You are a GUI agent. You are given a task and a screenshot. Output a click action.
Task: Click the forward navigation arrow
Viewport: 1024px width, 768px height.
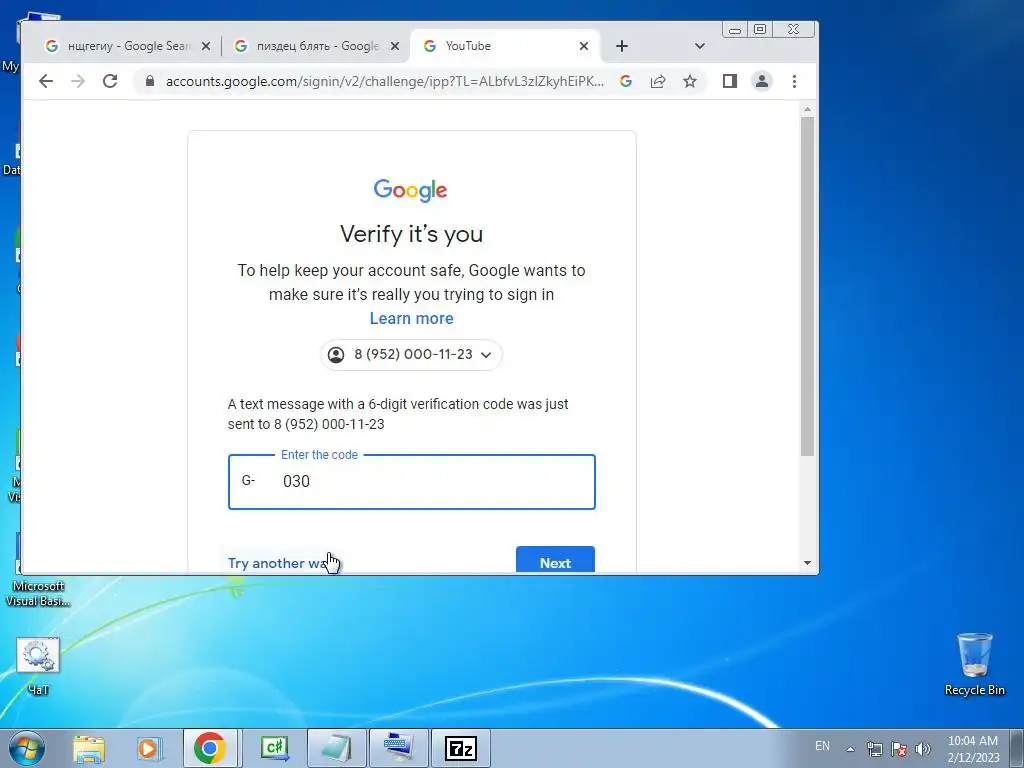tap(78, 81)
